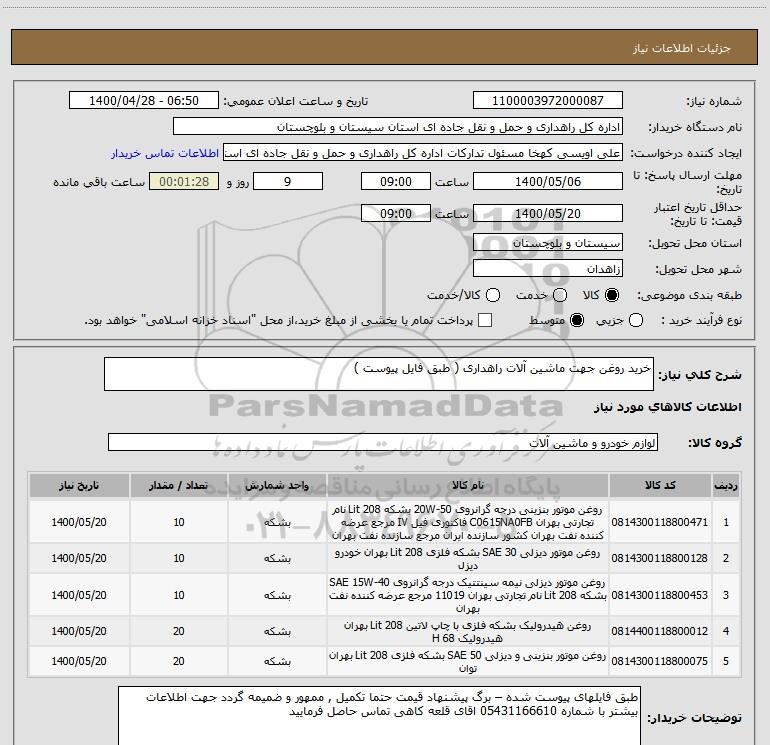Select the خدمت radio button
The height and width of the screenshot is (745, 770).
pyautogui.click(x=560, y=295)
